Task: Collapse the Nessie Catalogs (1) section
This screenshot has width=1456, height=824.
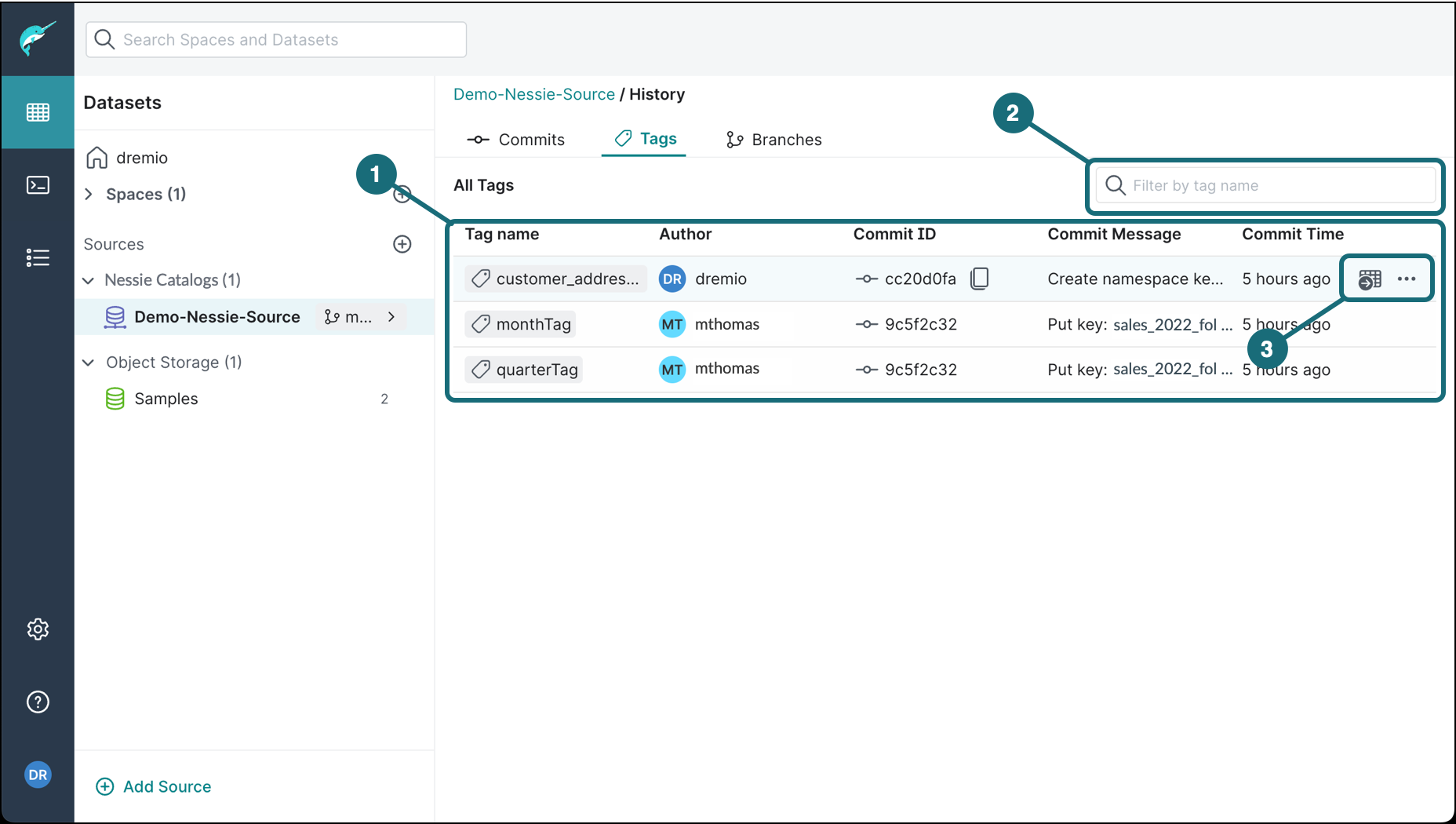Action: click(x=89, y=280)
